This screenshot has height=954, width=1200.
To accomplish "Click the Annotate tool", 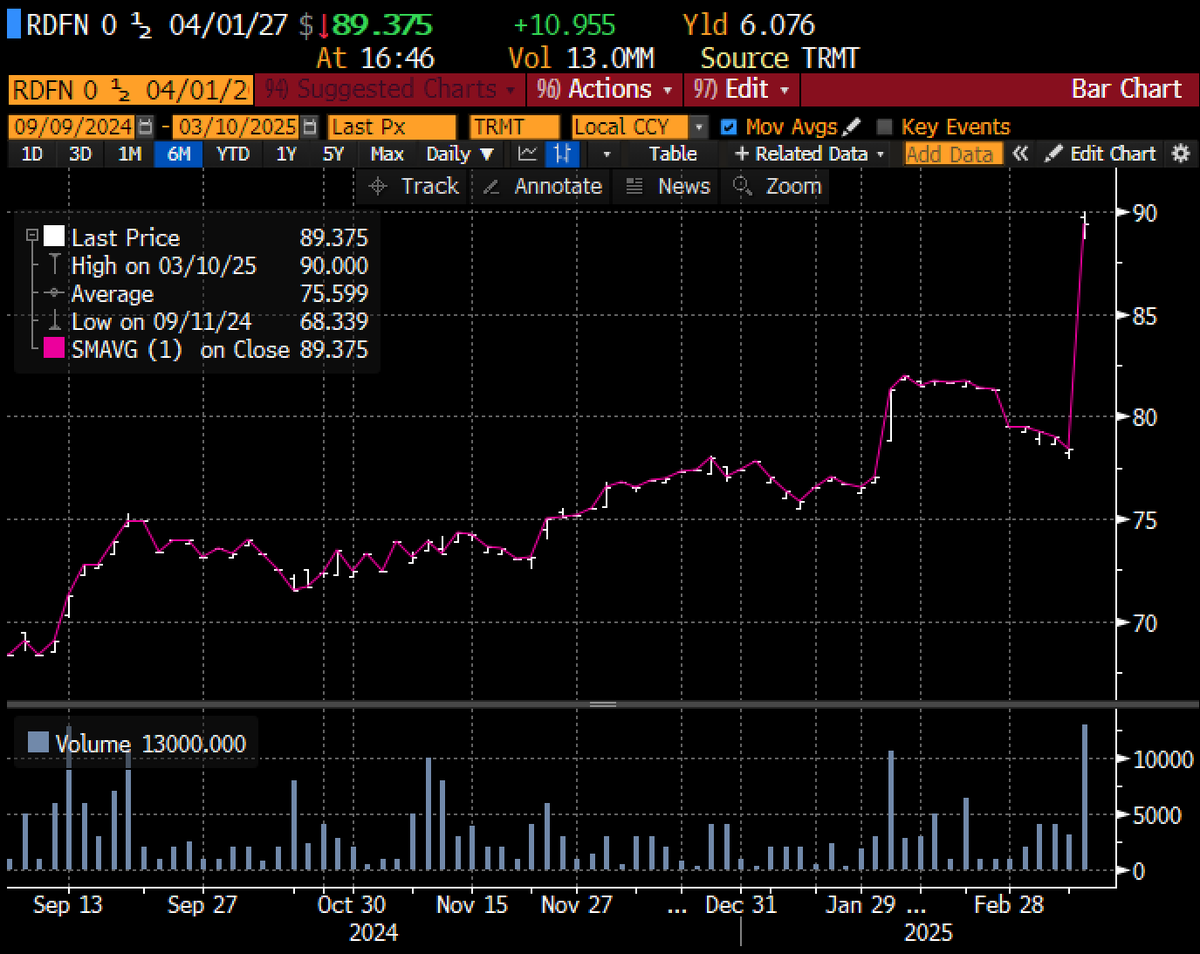I will point(542,186).
